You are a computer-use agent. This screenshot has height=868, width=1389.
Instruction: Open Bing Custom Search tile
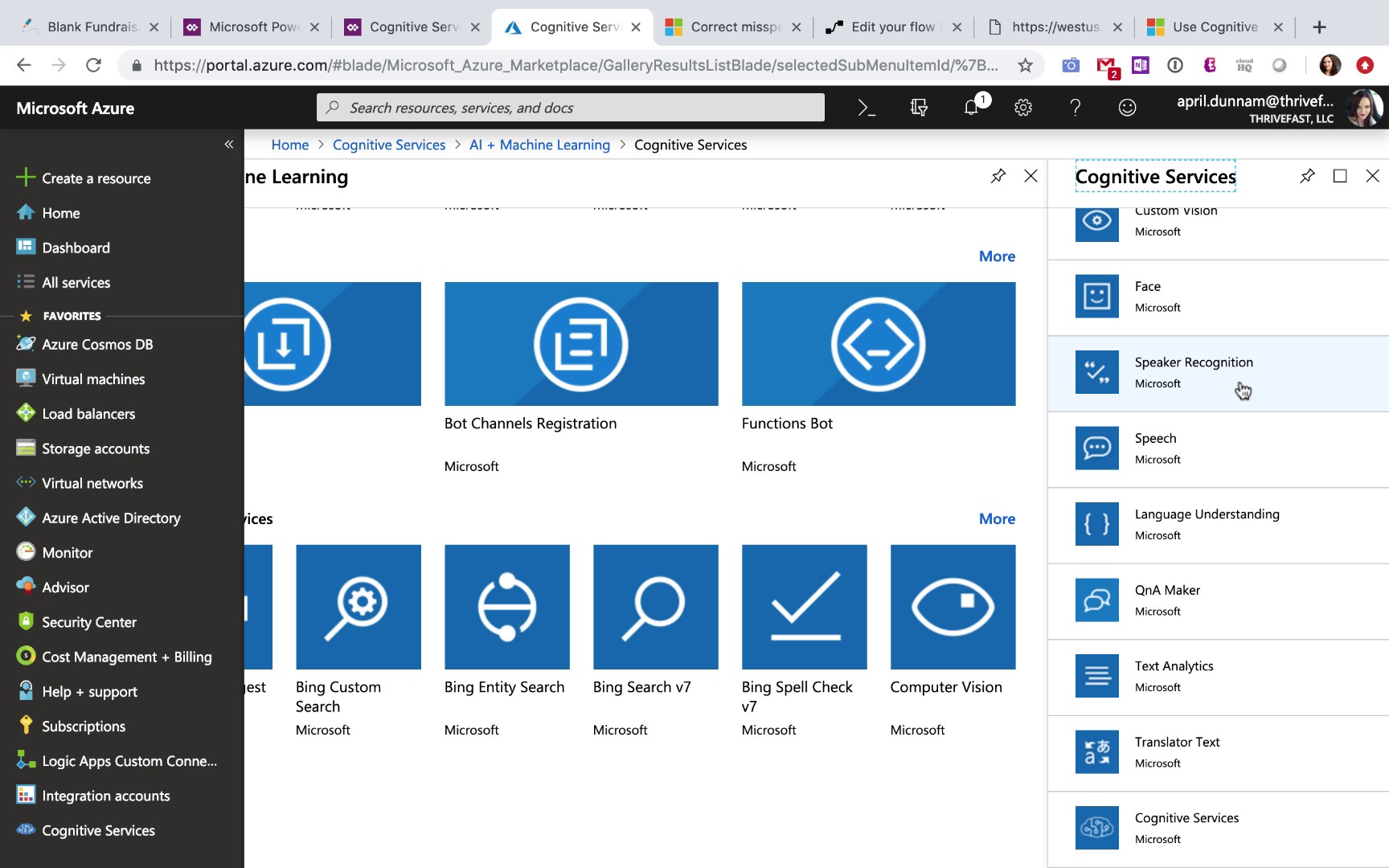359,641
